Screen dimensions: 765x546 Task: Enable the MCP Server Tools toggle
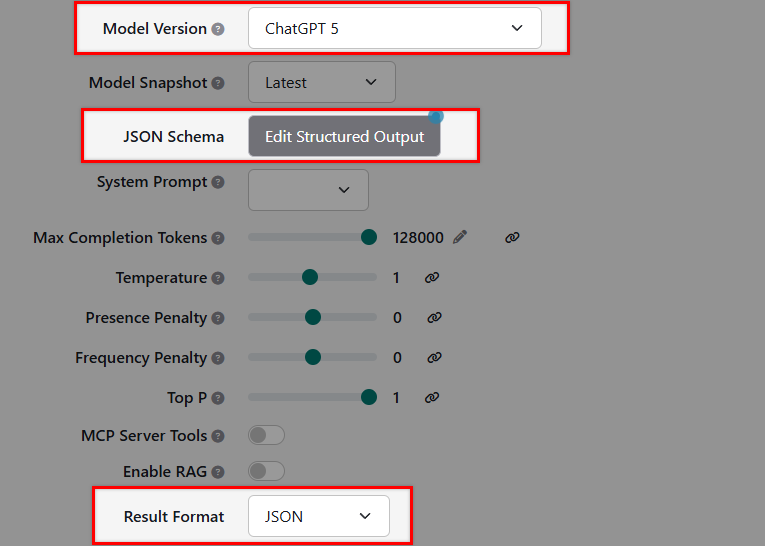pos(266,436)
